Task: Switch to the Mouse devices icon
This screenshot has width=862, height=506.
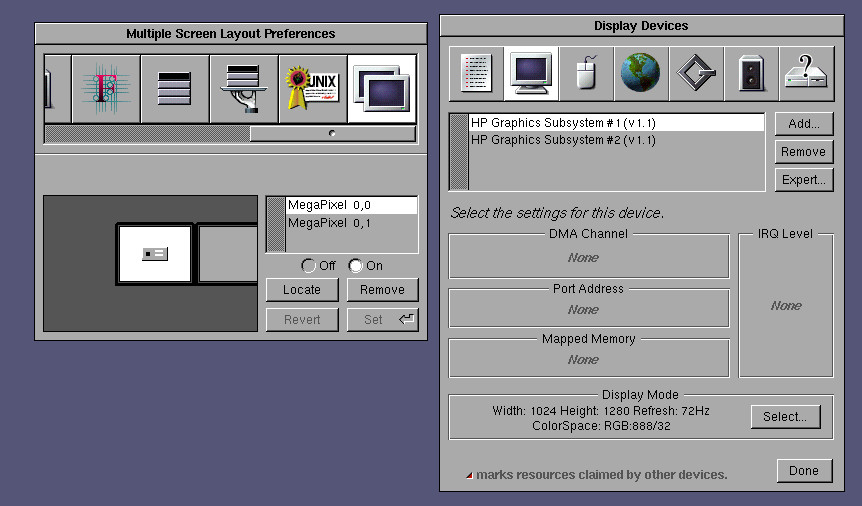Action: (586, 74)
